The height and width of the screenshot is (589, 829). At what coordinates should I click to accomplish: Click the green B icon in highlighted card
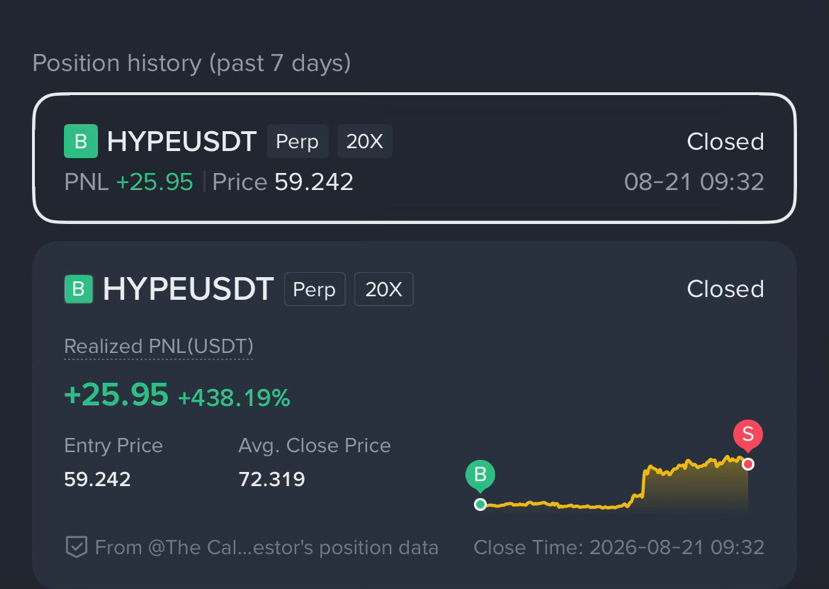pyautogui.click(x=81, y=141)
